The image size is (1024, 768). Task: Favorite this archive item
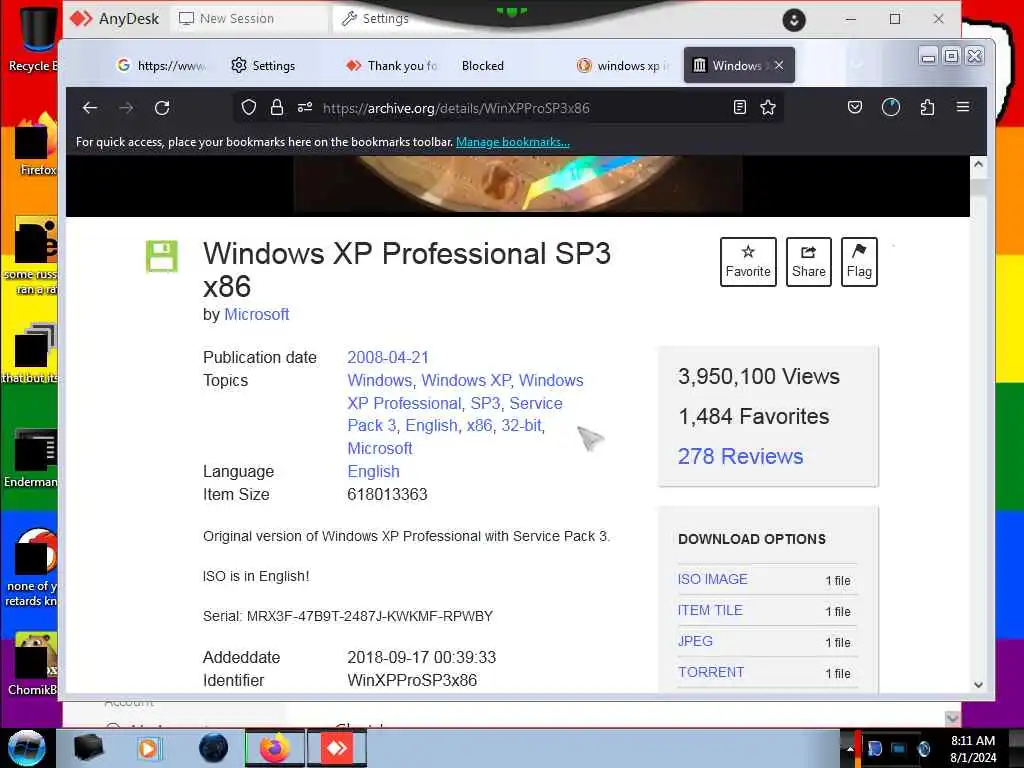coord(748,262)
